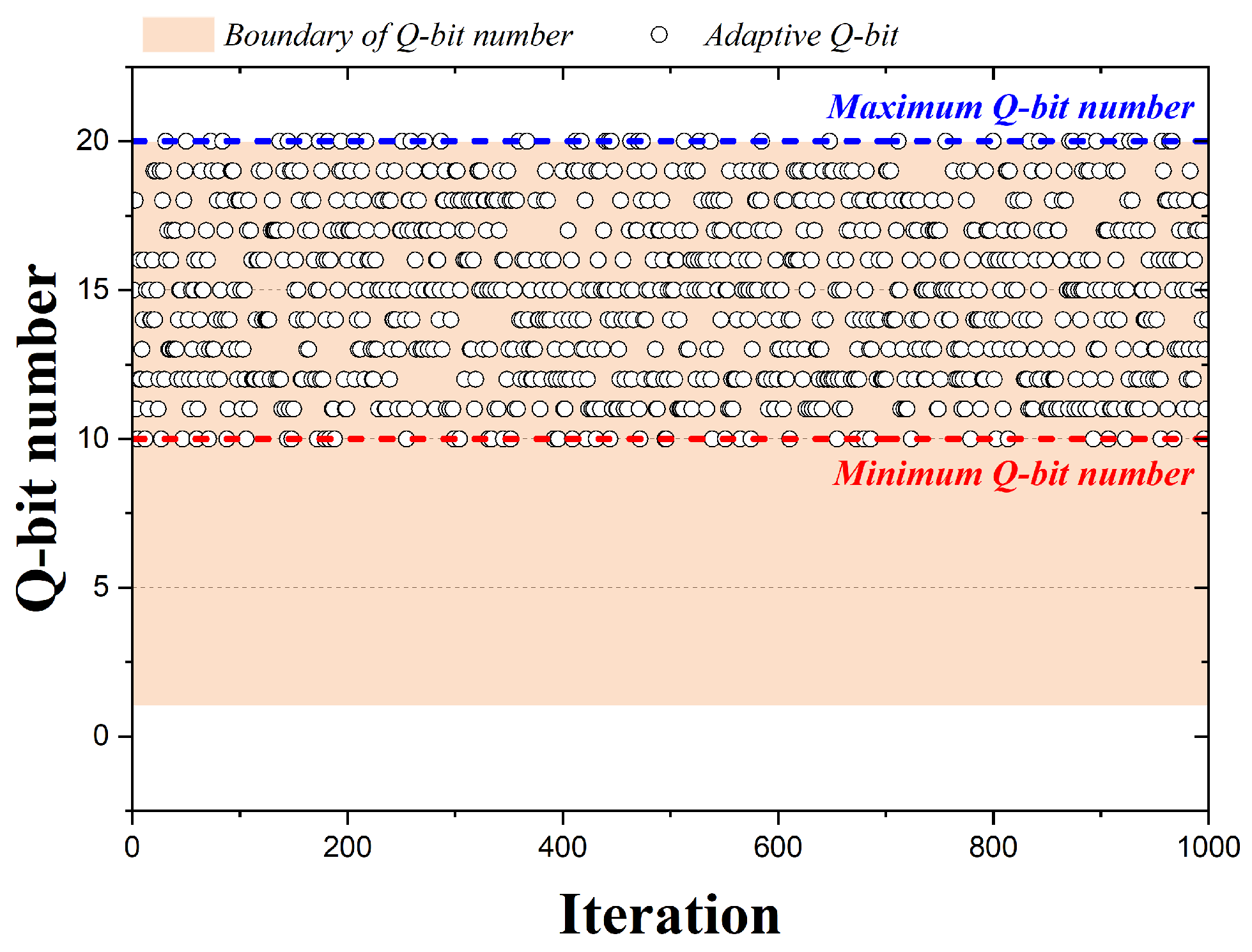Click the x-axis origin label 0

click(x=132, y=847)
